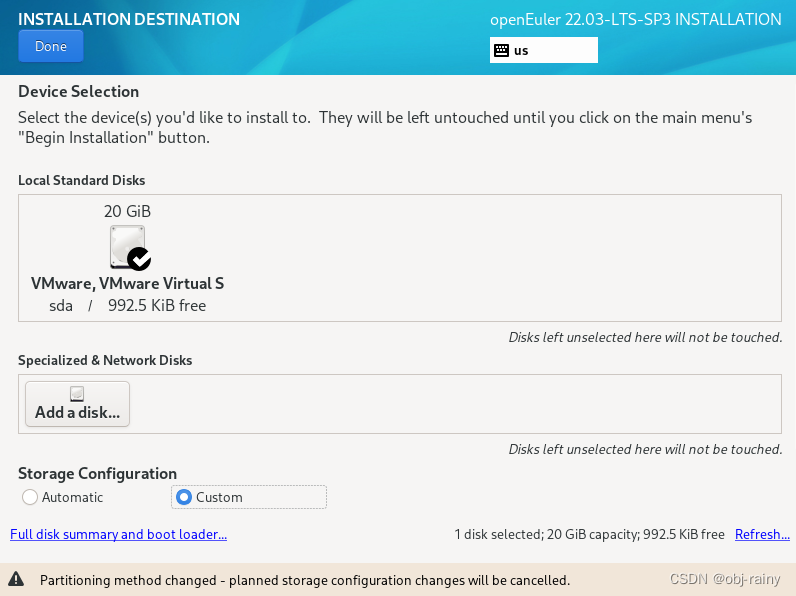Screen dimensions: 796x596
Task: Click the warning triangle icon in notification bar
Action: 16,579
